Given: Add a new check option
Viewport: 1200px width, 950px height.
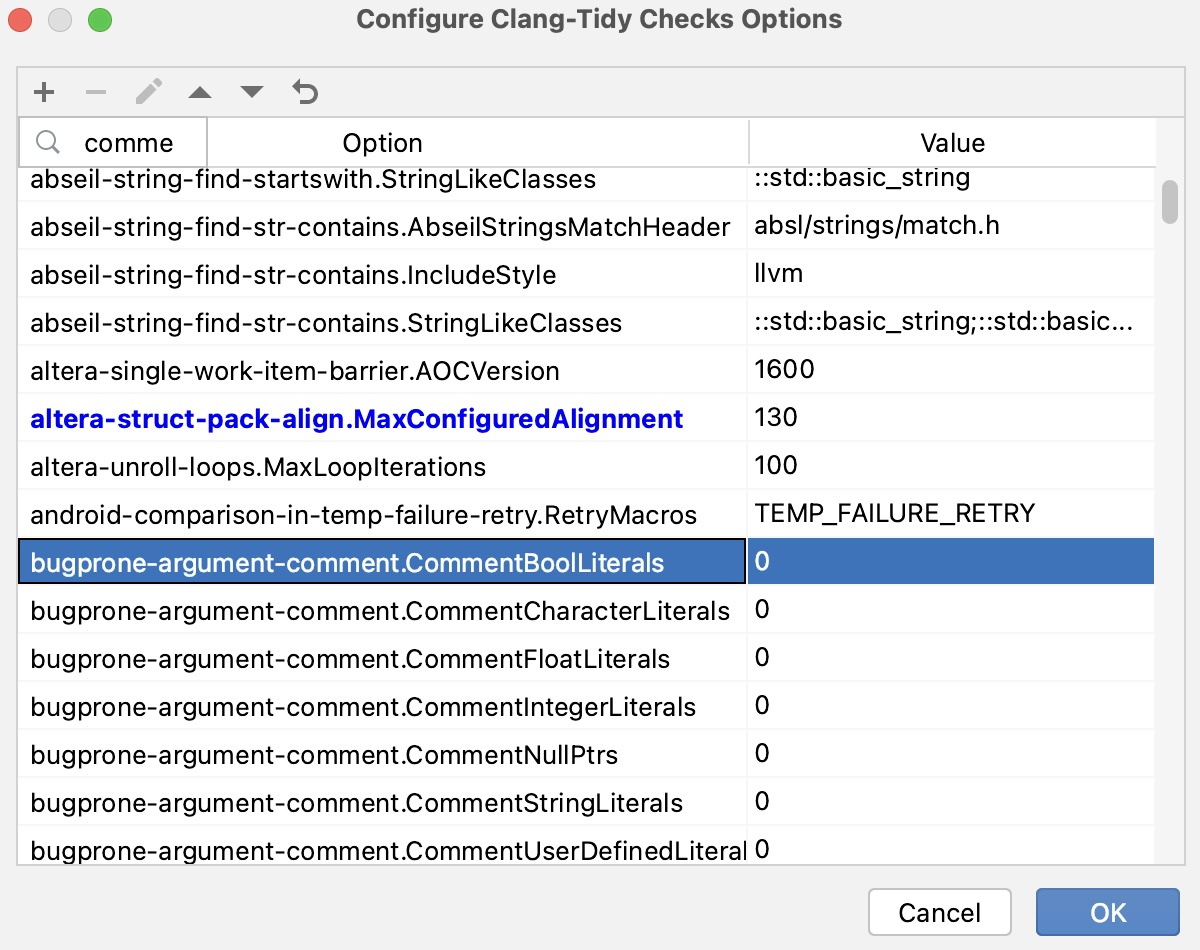Looking at the screenshot, I should pos(44,92).
